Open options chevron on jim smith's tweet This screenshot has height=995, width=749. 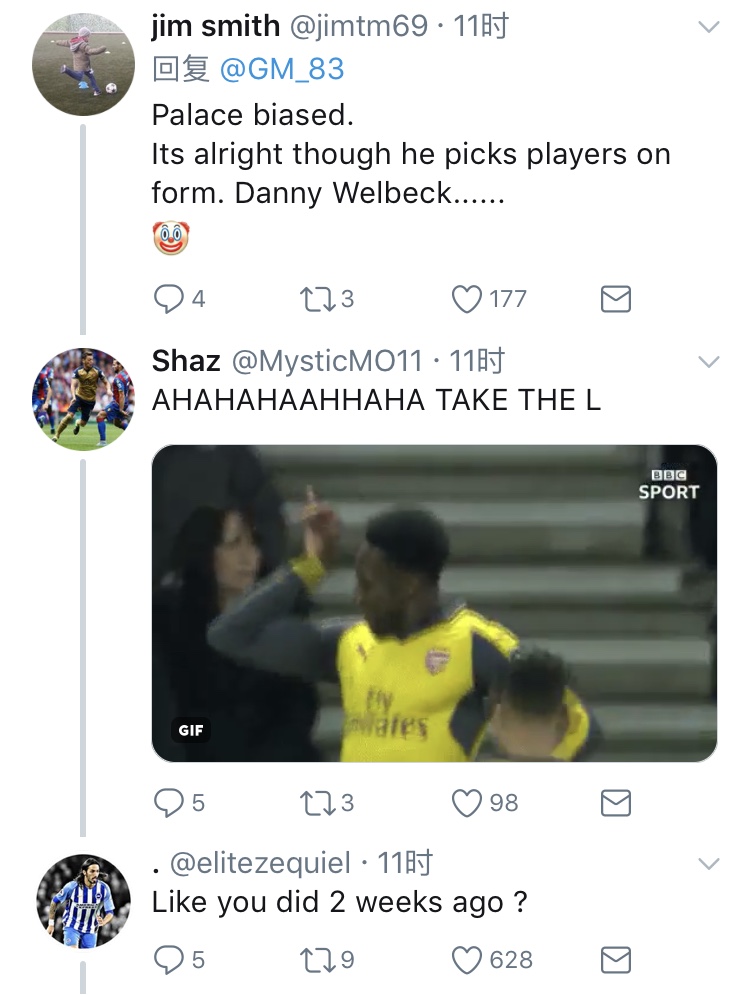[x=708, y=28]
